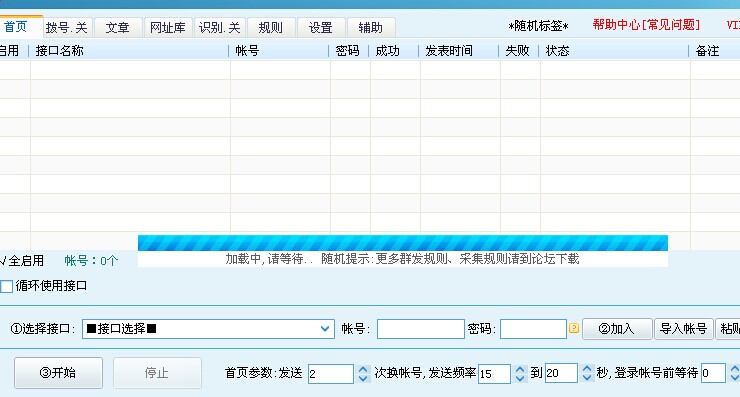The height and width of the screenshot is (397, 740).
Task: Decrease 发送频率 minimum value 15
Action: click(520, 378)
